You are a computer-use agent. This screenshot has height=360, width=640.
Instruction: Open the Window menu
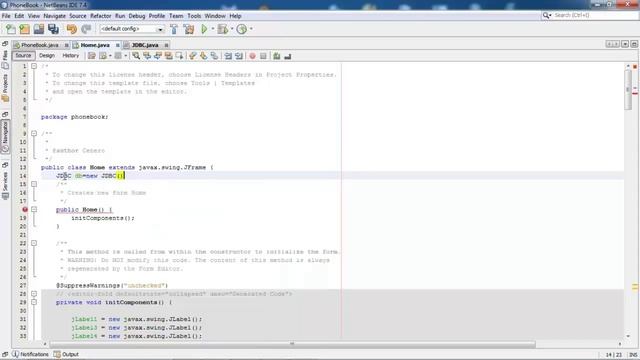click(215, 16)
